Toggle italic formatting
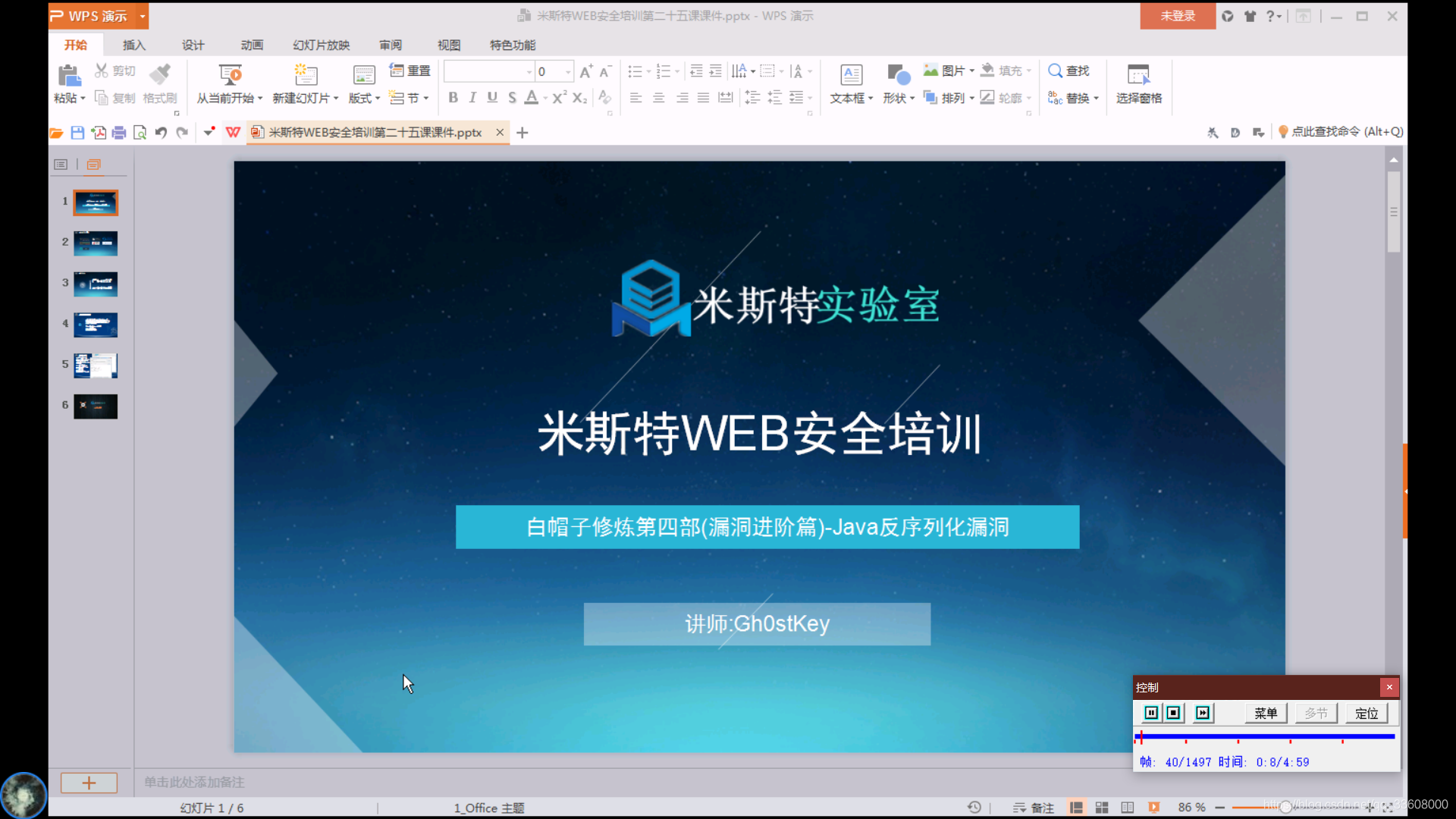This screenshot has width=1456, height=819. [472, 97]
